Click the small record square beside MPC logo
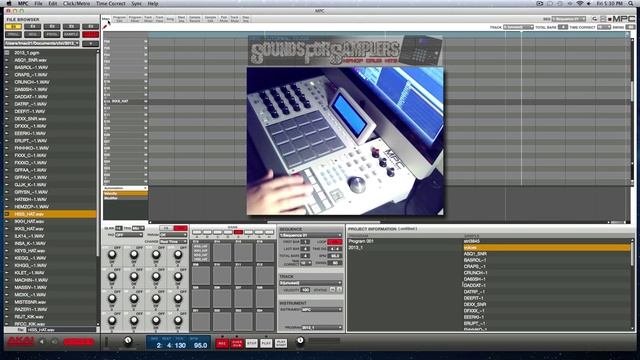Image resolution: width=640 pixels, height=360 pixels. (610, 19)
